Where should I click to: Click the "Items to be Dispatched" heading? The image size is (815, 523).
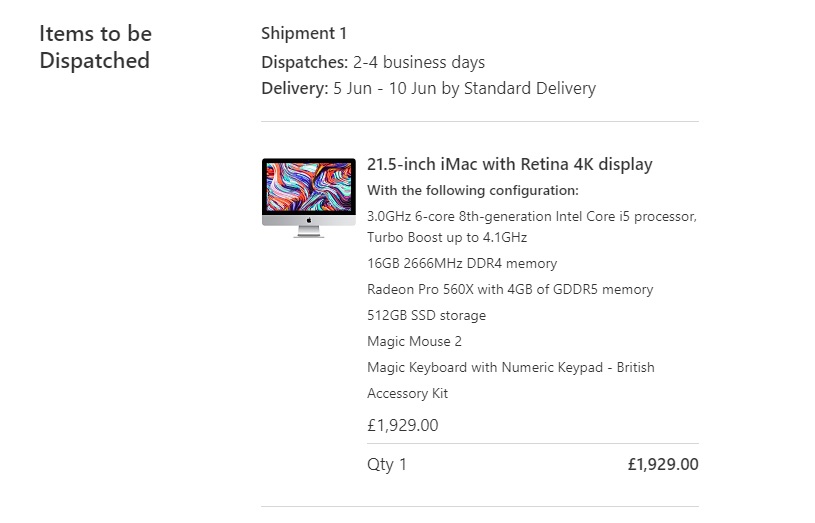click(95, 47)
